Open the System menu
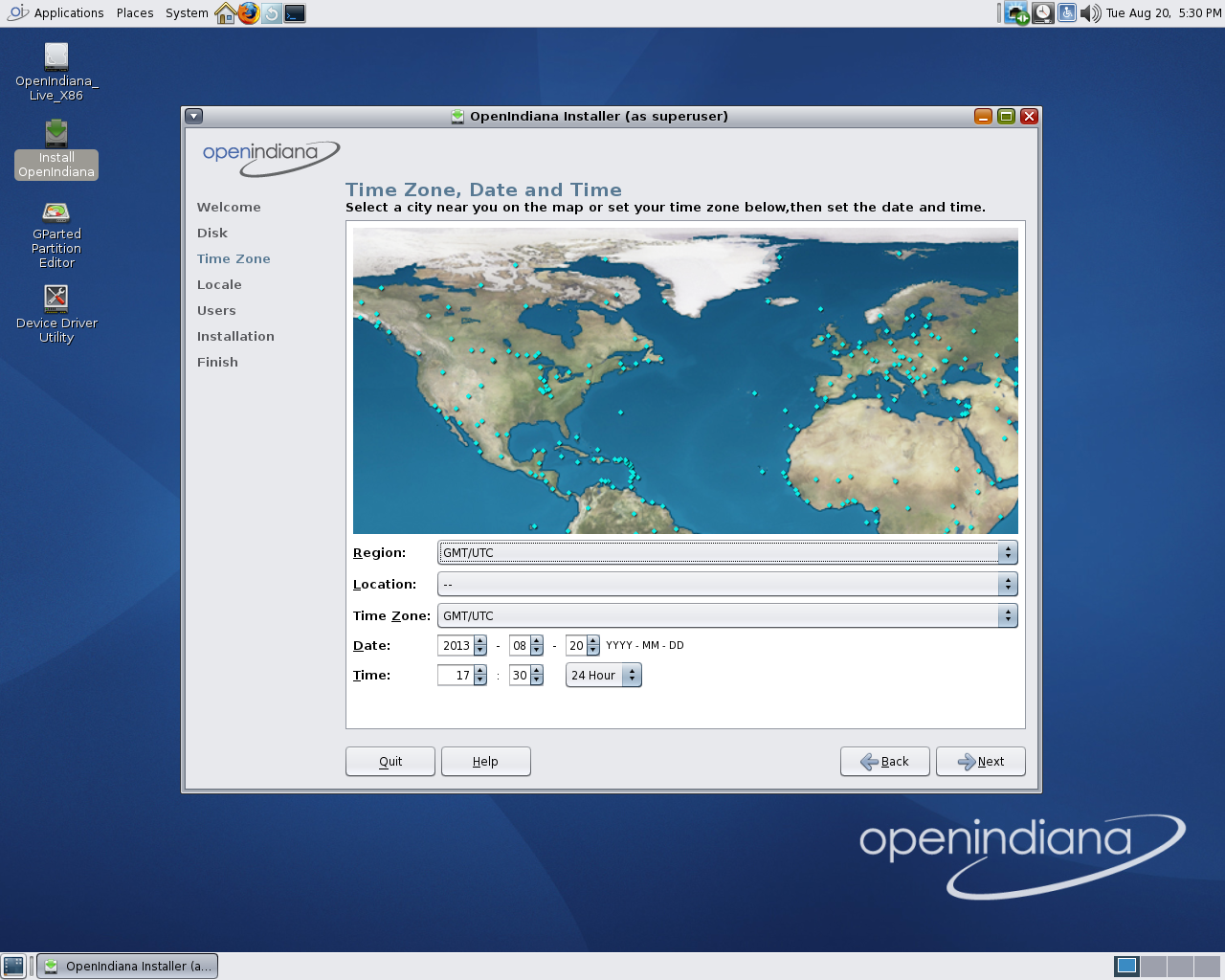The image size is (1225, 980). 187,13
